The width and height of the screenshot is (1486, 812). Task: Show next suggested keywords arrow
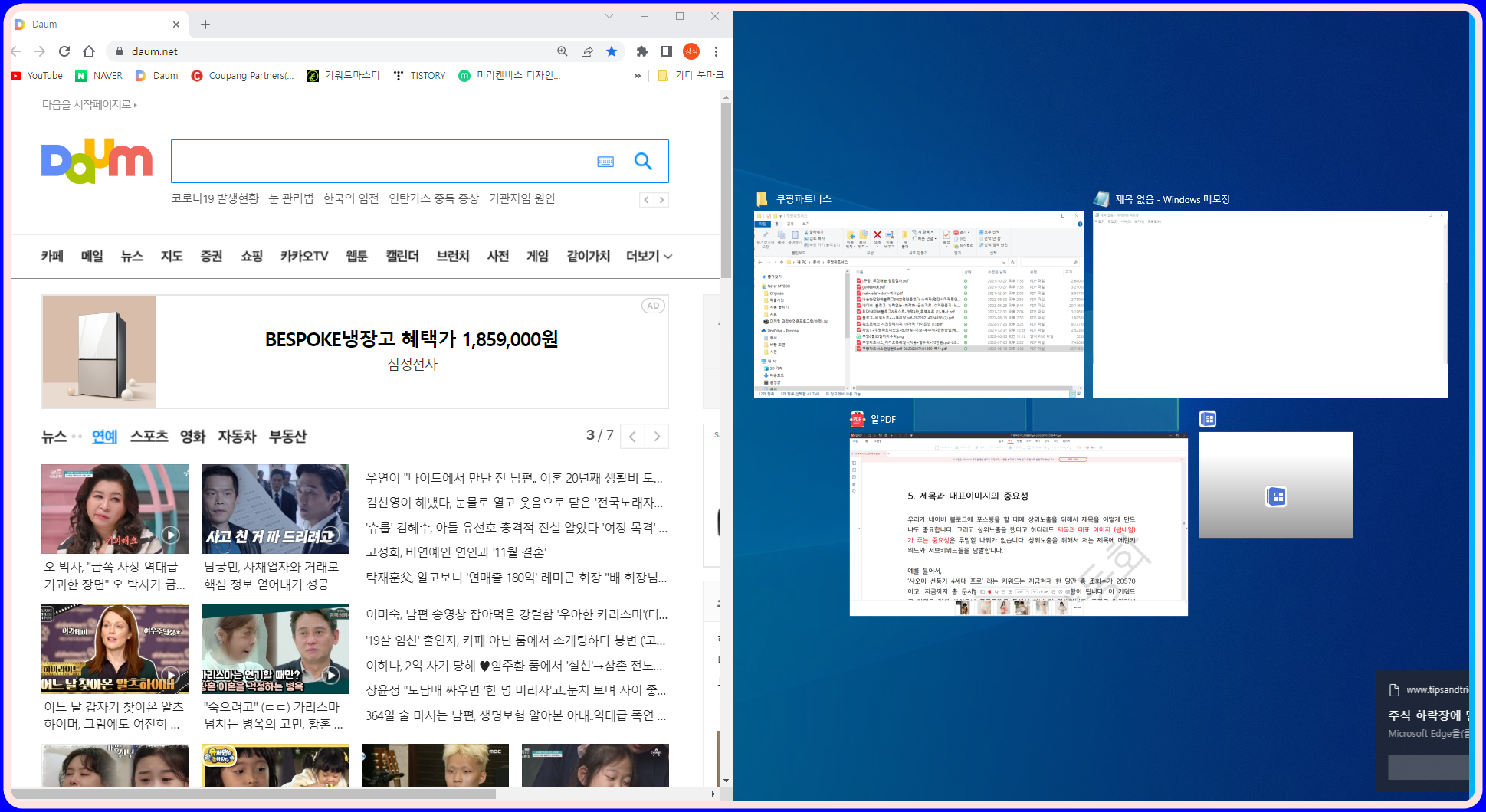pyautogui.click(x=661, y=200)
